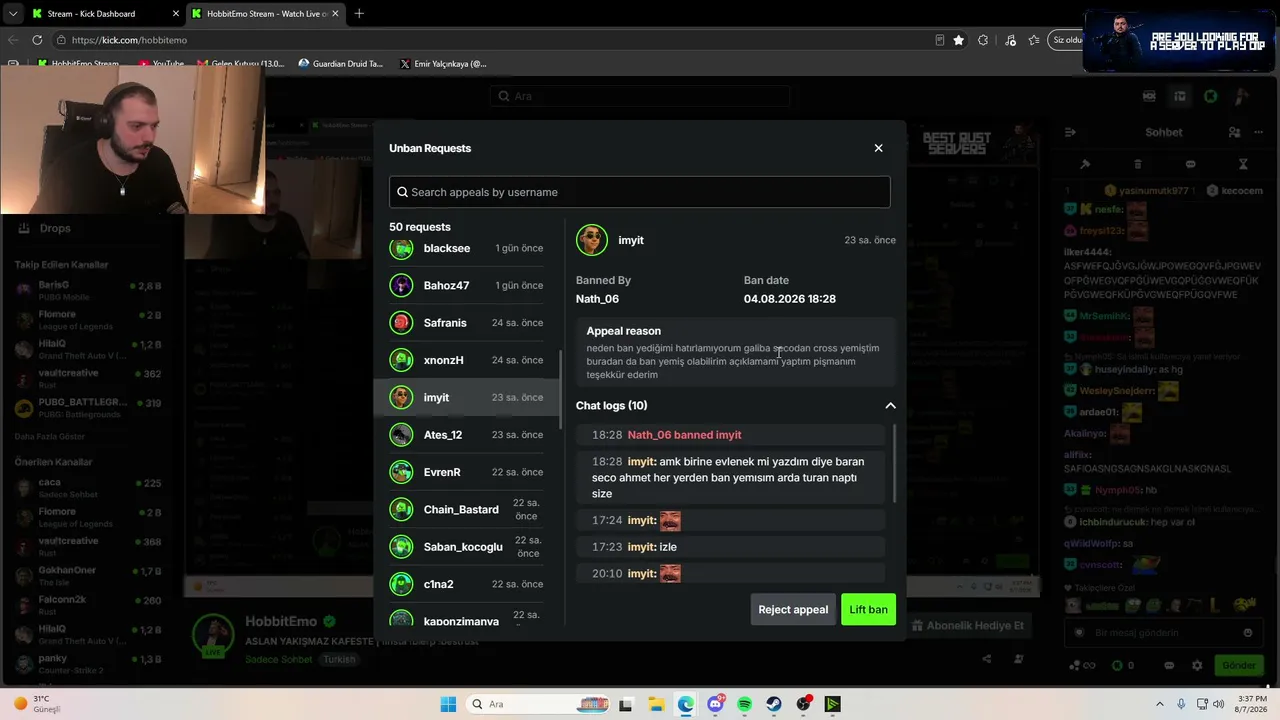Open Spotify from the taskbar
The image size is (1280, 720).
coord(744,704)
